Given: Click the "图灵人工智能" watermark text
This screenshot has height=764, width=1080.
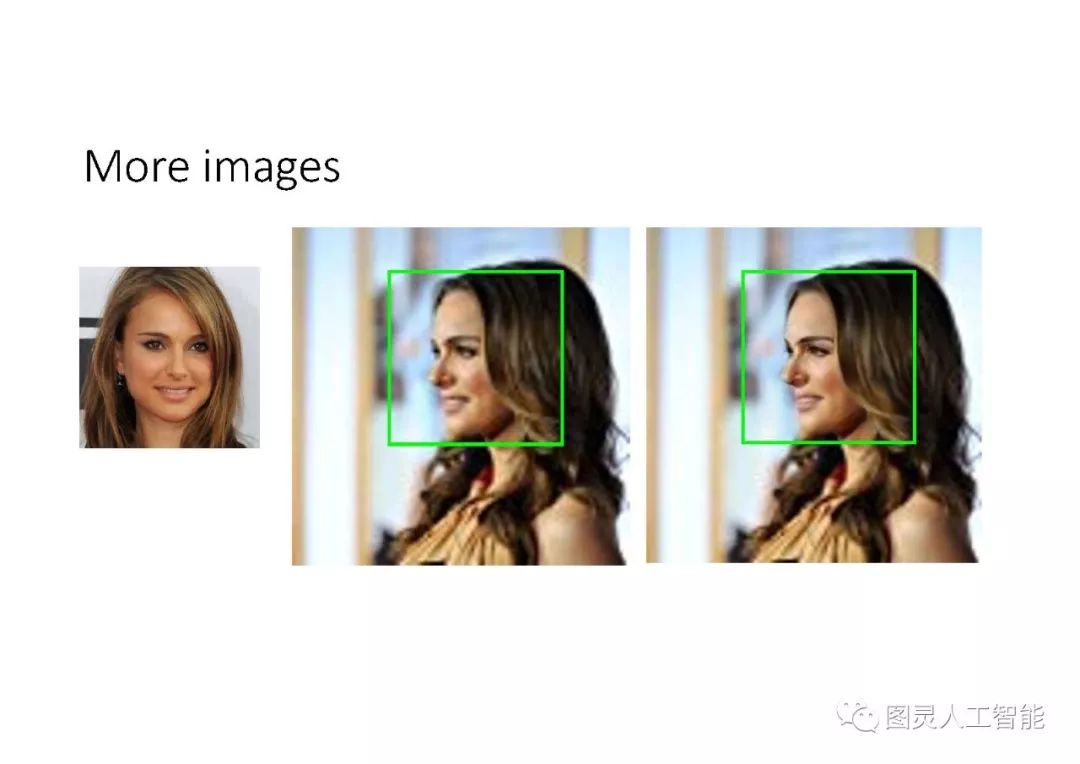Looking at the screenshot, I should click(x=965, y=718).
